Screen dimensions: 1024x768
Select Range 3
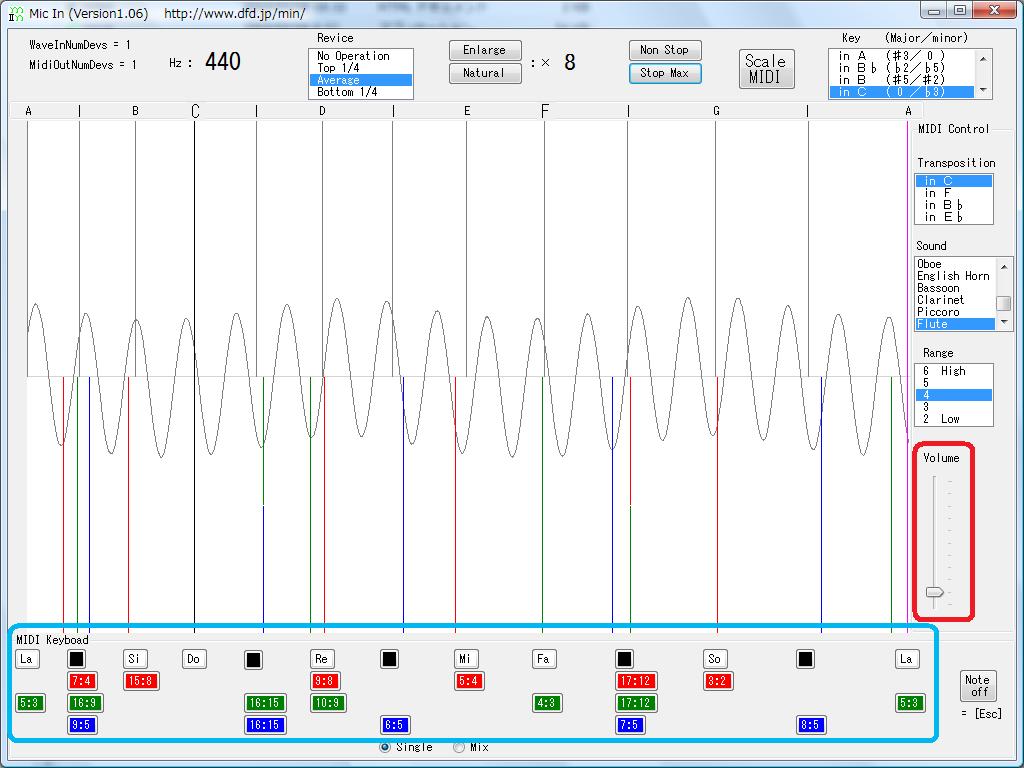coord(953,407)
